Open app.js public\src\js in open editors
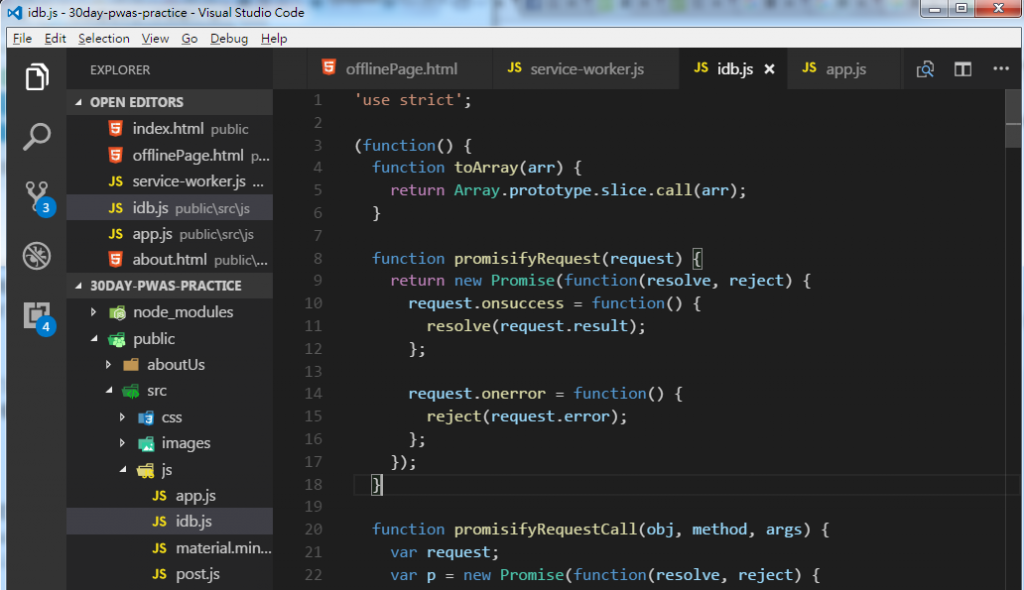The width and height of the screenshot is (1024, 590). tap(170, 234)
